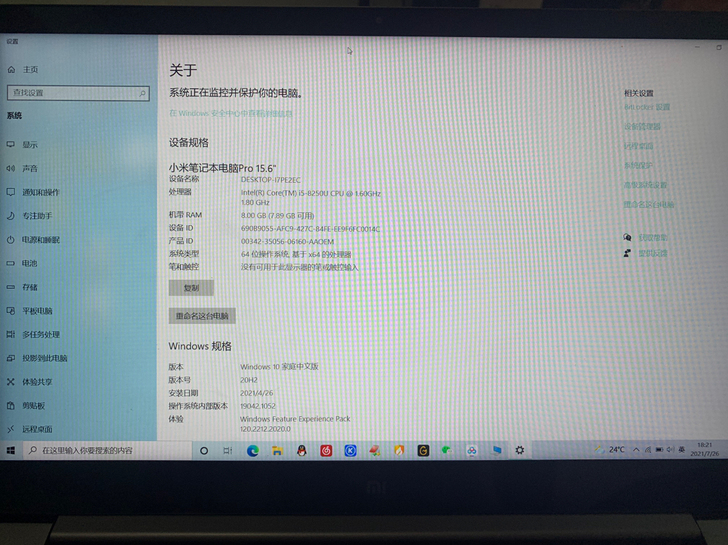This screenshot has width=728, height=545.
Task: Open NetEase Cloud Music red taskbar icon
Action: [326, 450]
